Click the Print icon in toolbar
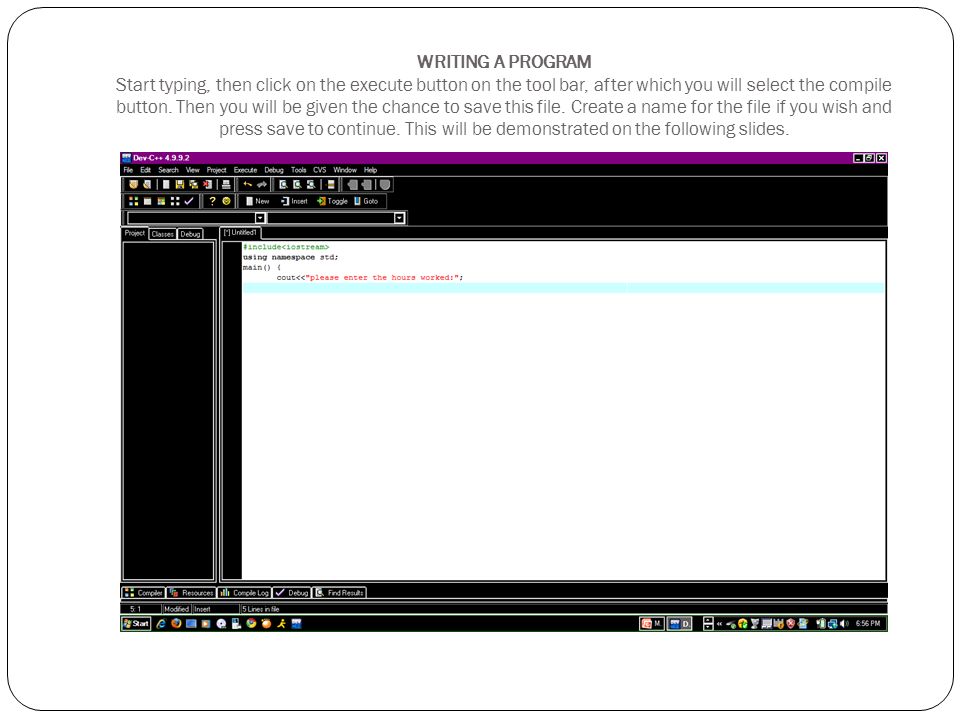Image resolution: width=960 pixels, height=720 pixels. tap(226, 184)
